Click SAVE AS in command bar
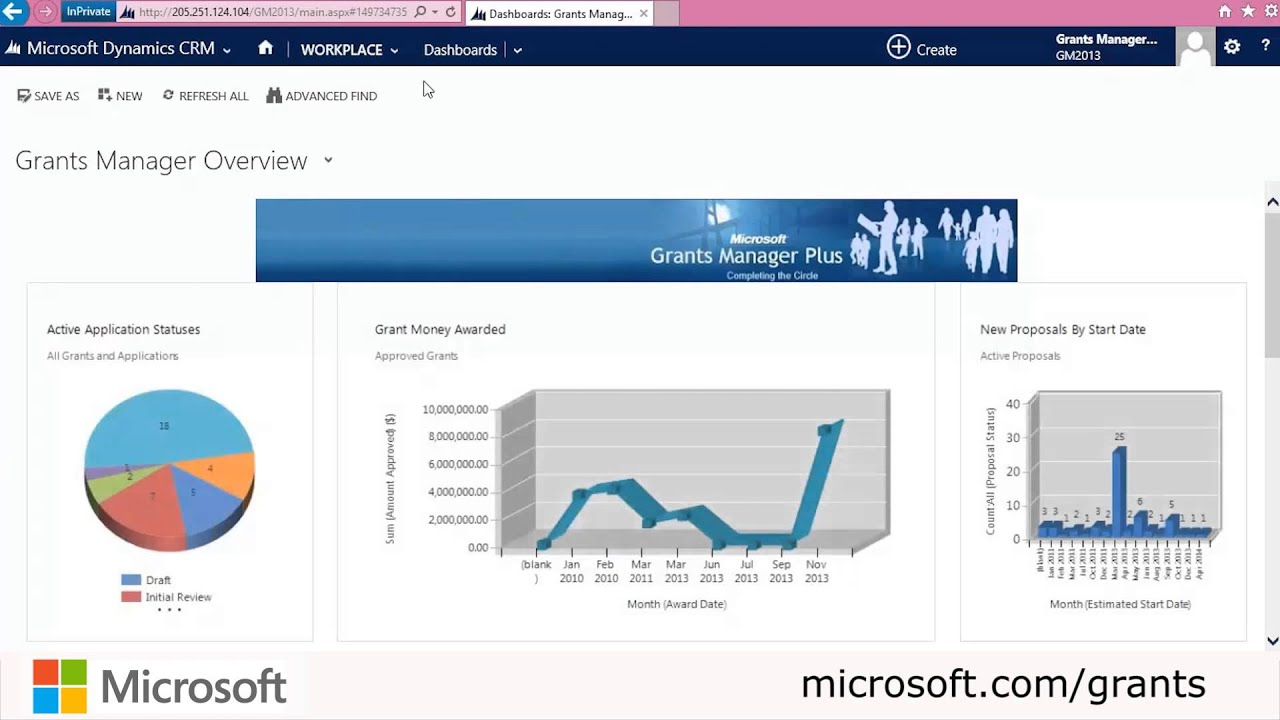This screenshot has width=1280, height=720. coord(48,96)
